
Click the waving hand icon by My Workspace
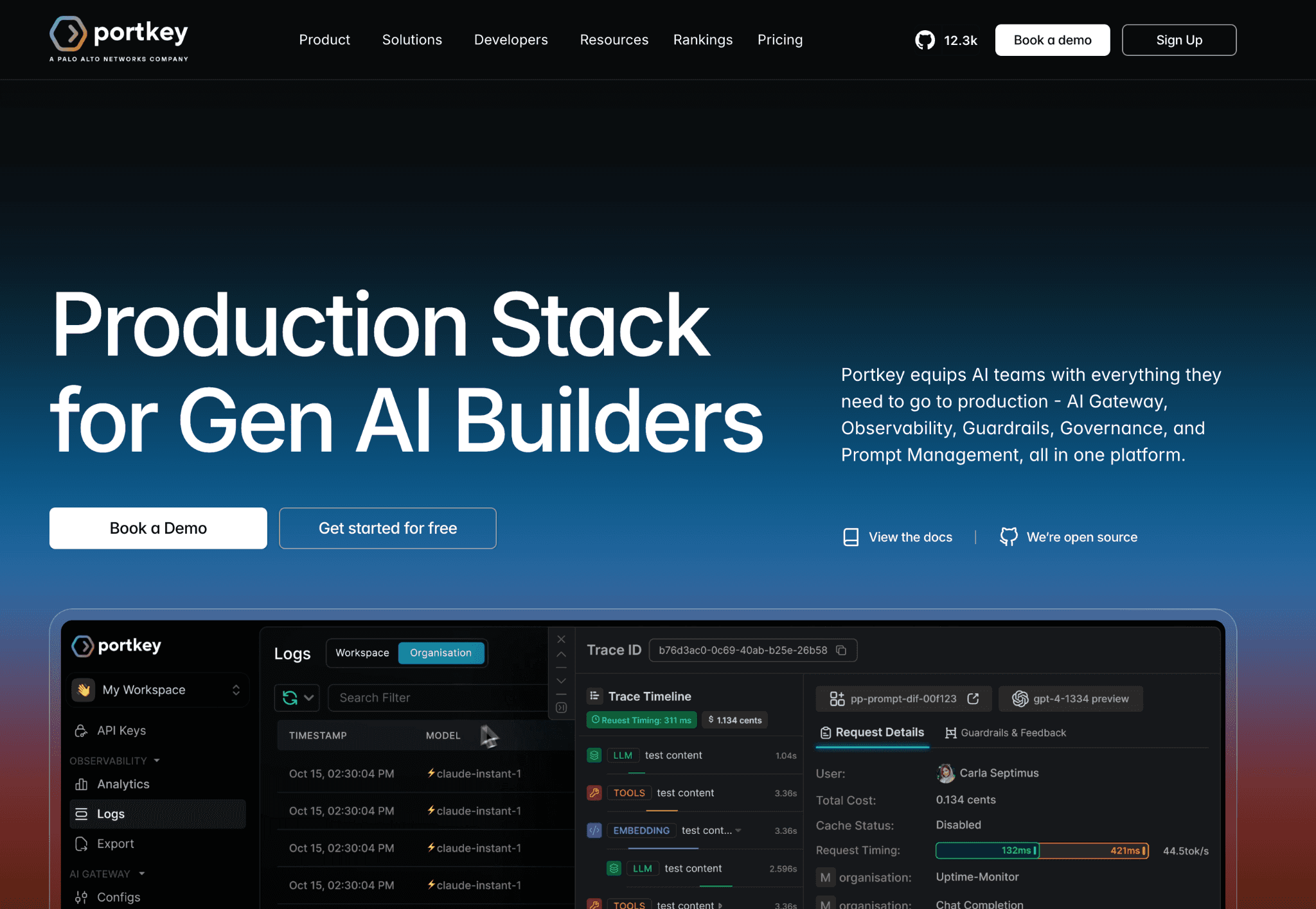(84, 690)
